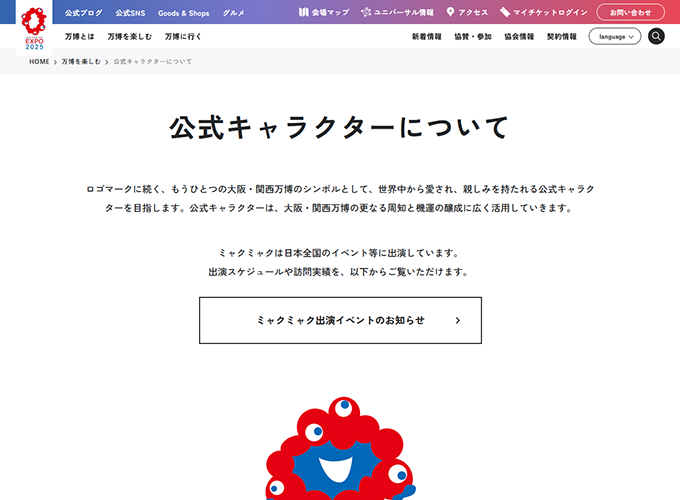The width and height of the screenshot is (680, 500).
Task: Open the search magnifier icon
Action: click(656, 36)
